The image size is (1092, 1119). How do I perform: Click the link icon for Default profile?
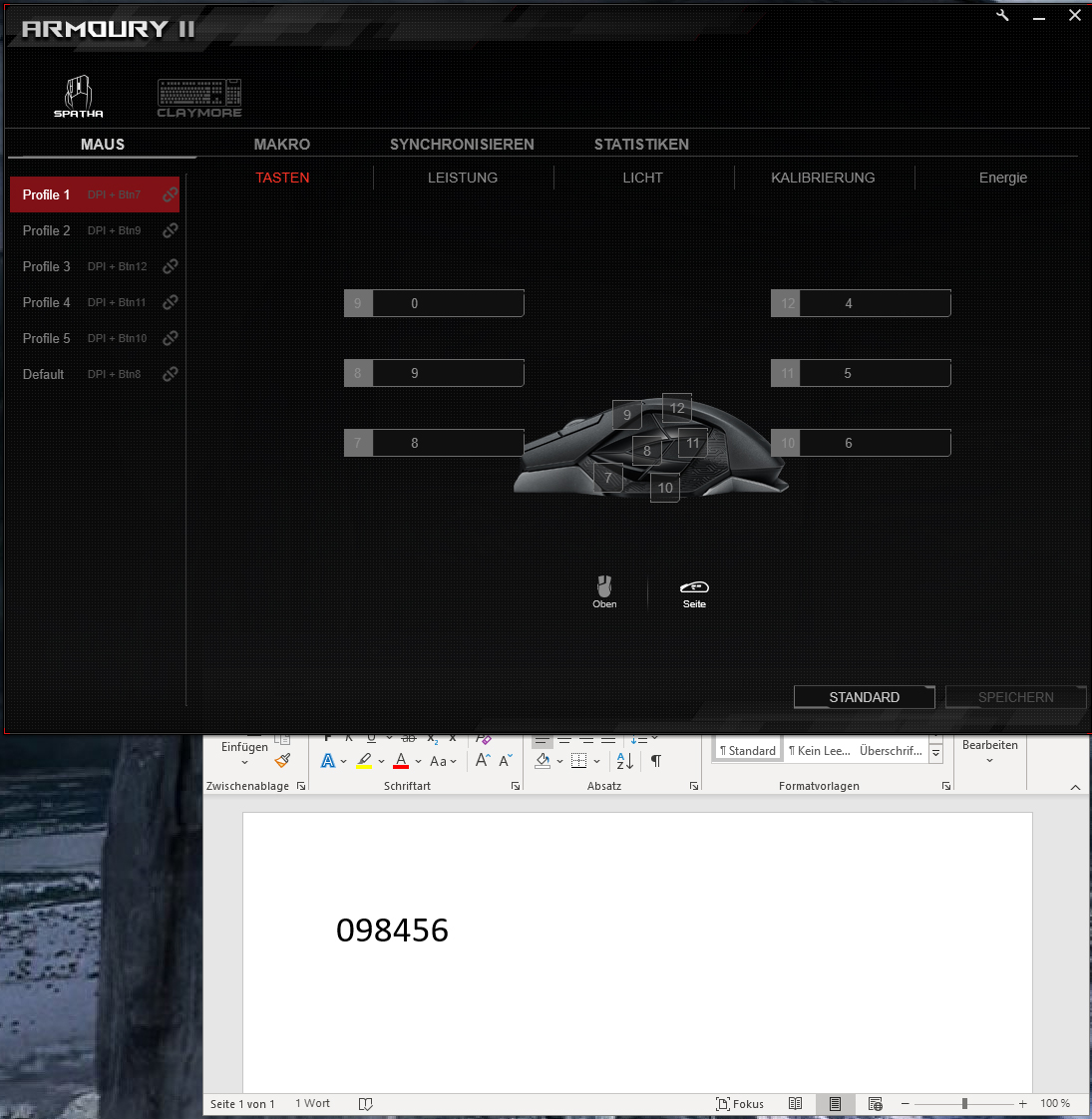(170, 374)
